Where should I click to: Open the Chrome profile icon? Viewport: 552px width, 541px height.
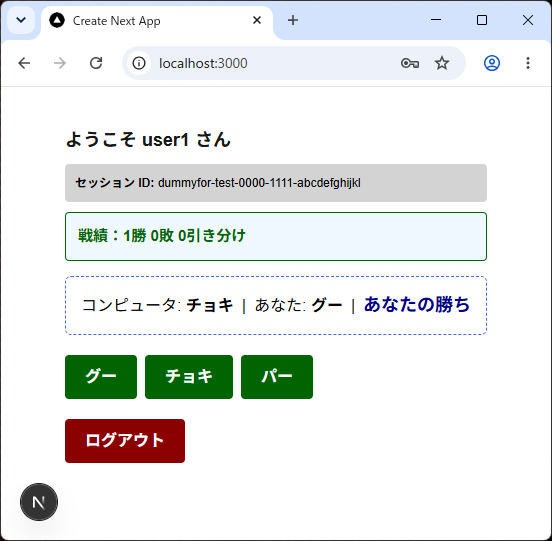pos(492,63)
